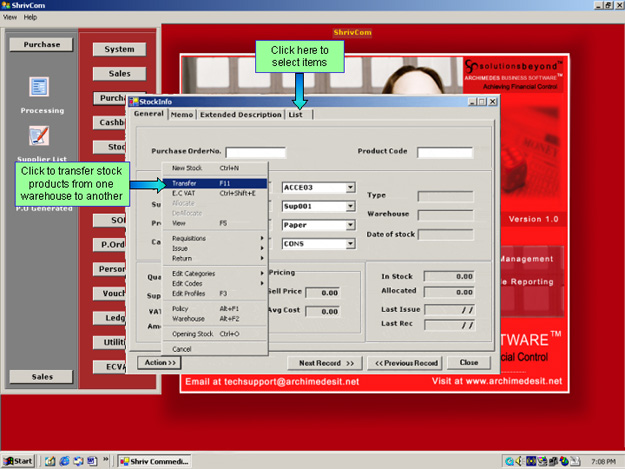Switch to the Memo tab
This screenshot has width=625, height=469.
point(182,115)
